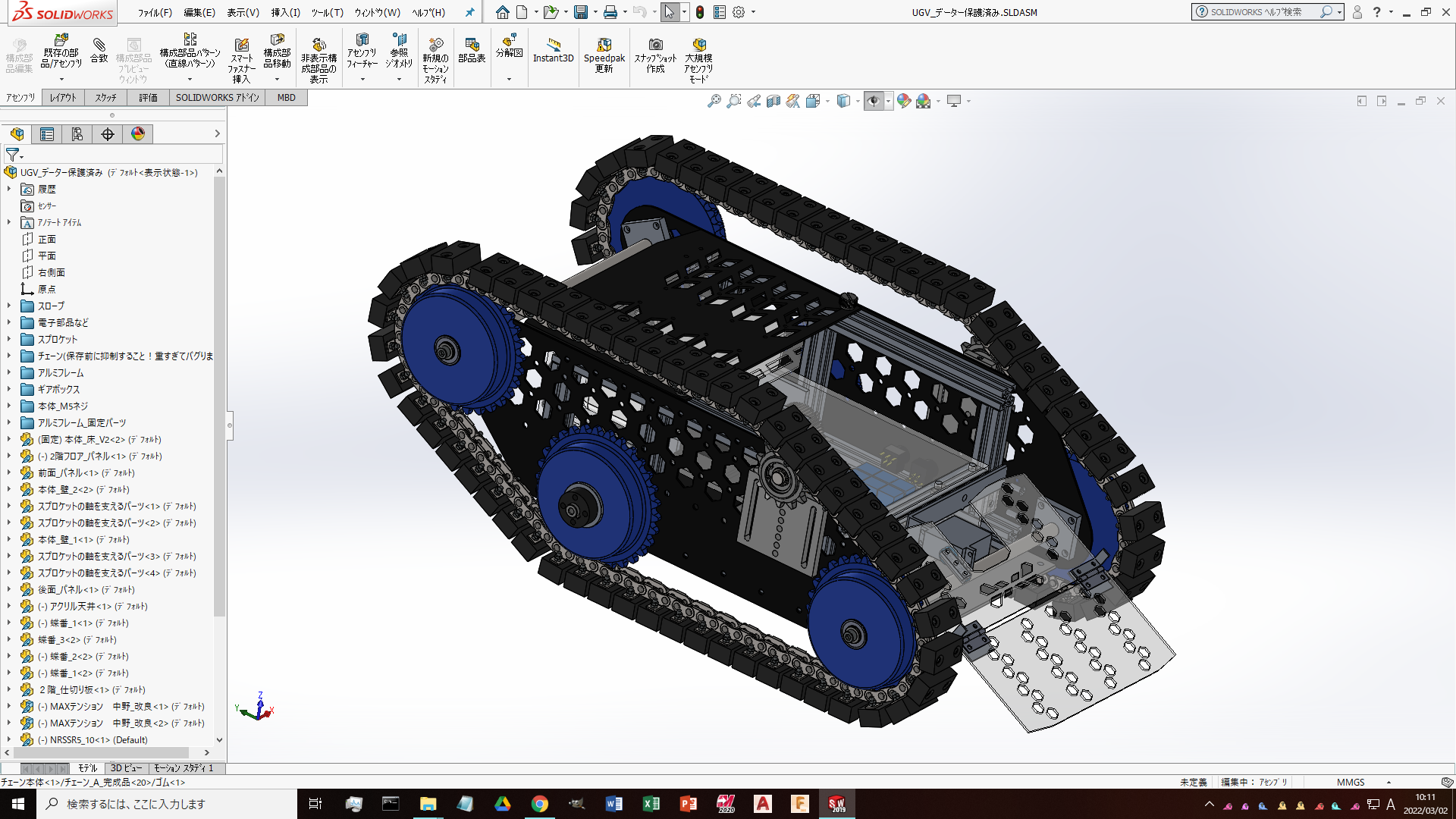Toggle Hide/Show Items eye icon
This screenshot has height=819, width=1456.
874,101
